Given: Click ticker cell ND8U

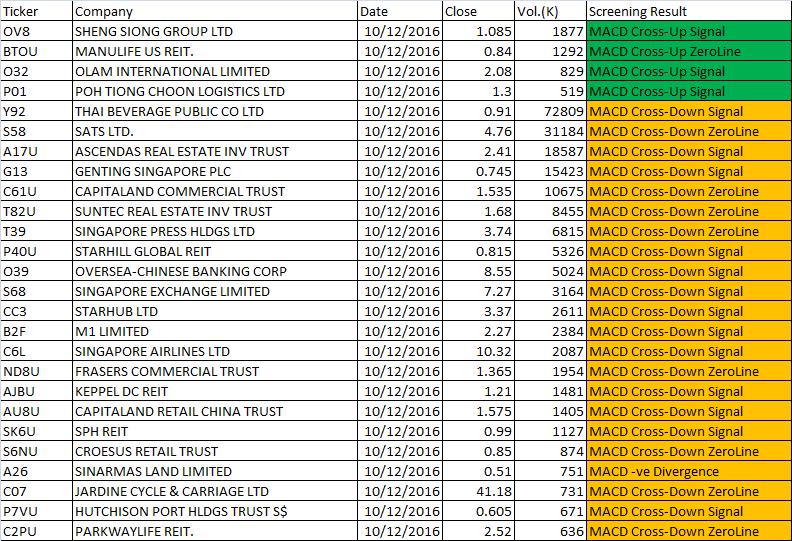Looking at the screenshot, I should pyautogui.click(x=36, y=371).
